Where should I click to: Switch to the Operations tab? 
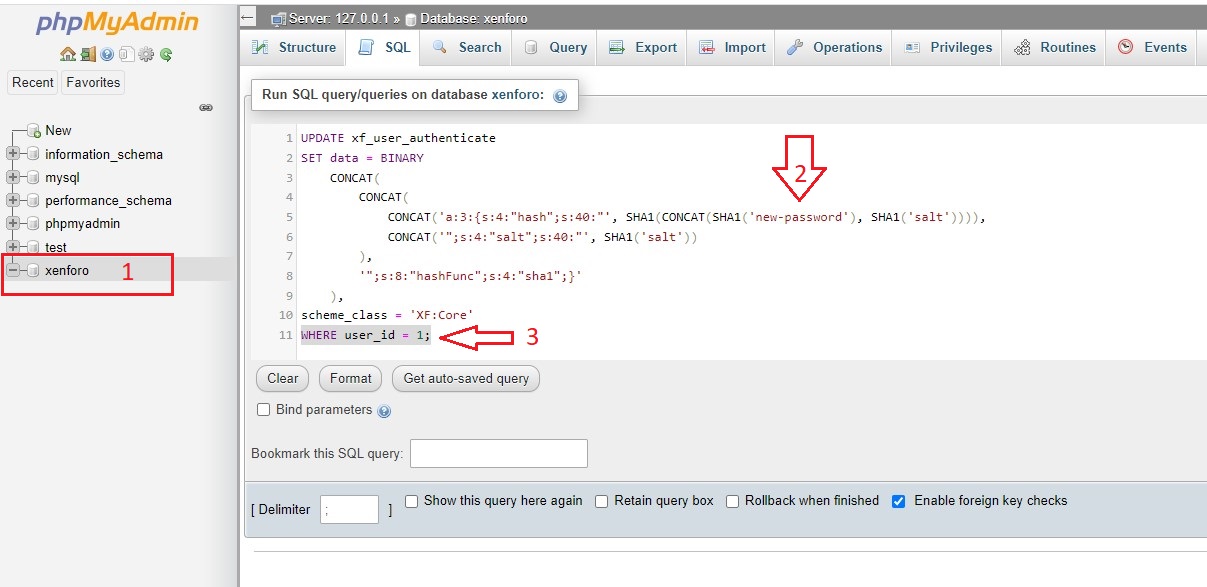point(834,47)
